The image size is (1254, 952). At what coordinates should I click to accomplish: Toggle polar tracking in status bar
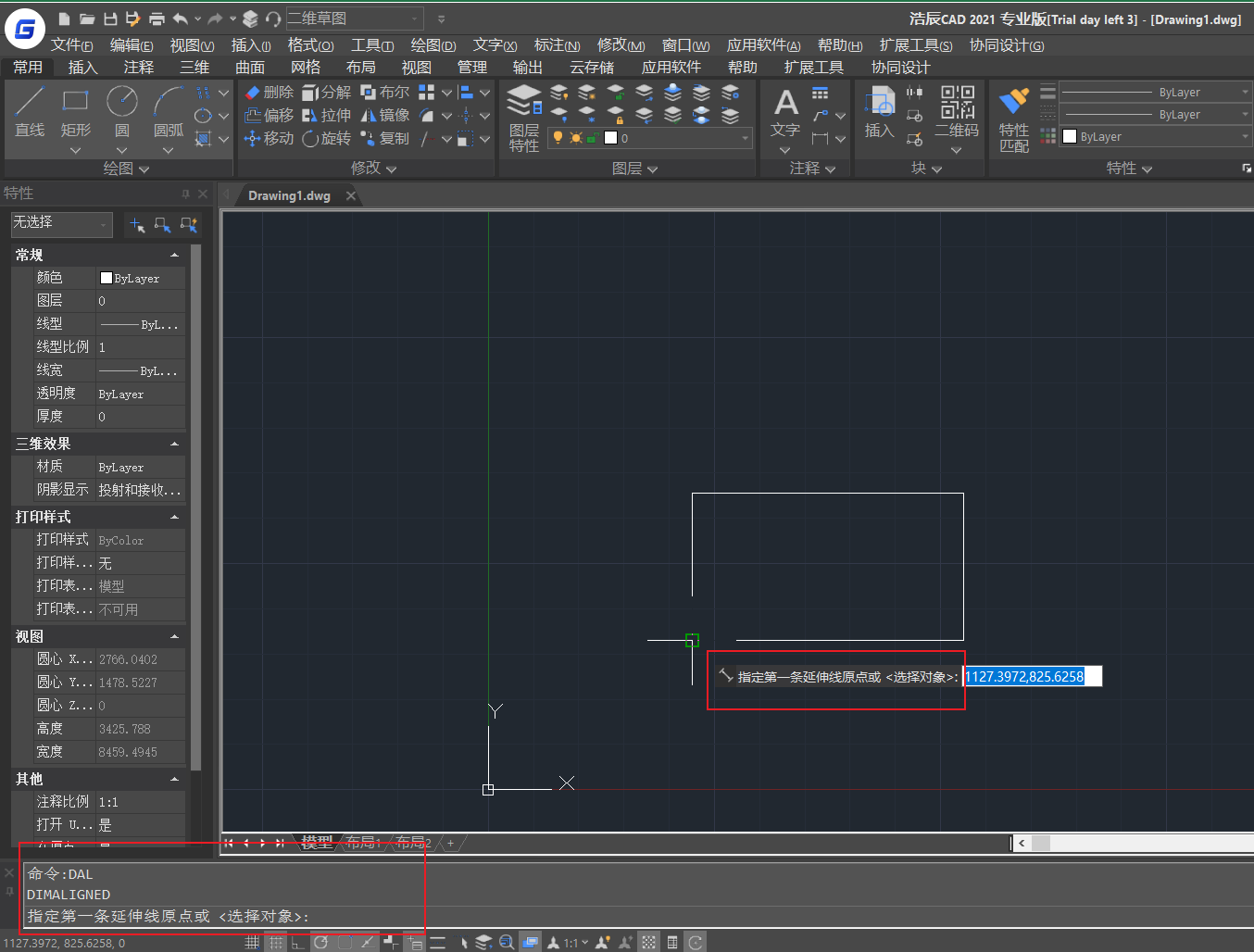tap(320, 943)
